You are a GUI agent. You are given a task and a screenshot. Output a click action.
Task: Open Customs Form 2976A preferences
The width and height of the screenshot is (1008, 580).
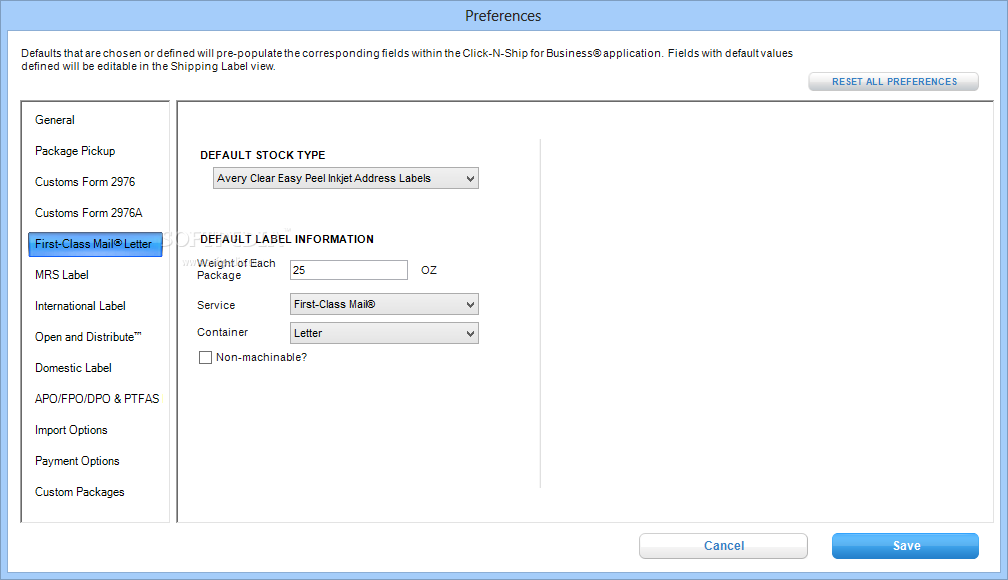tap(89, 213)
